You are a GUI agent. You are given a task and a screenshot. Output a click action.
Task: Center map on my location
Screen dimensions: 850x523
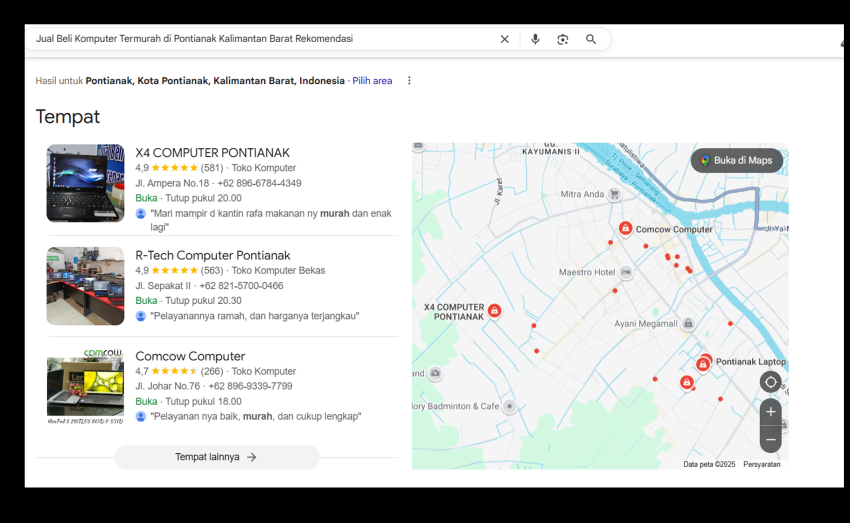pos(770,382)
